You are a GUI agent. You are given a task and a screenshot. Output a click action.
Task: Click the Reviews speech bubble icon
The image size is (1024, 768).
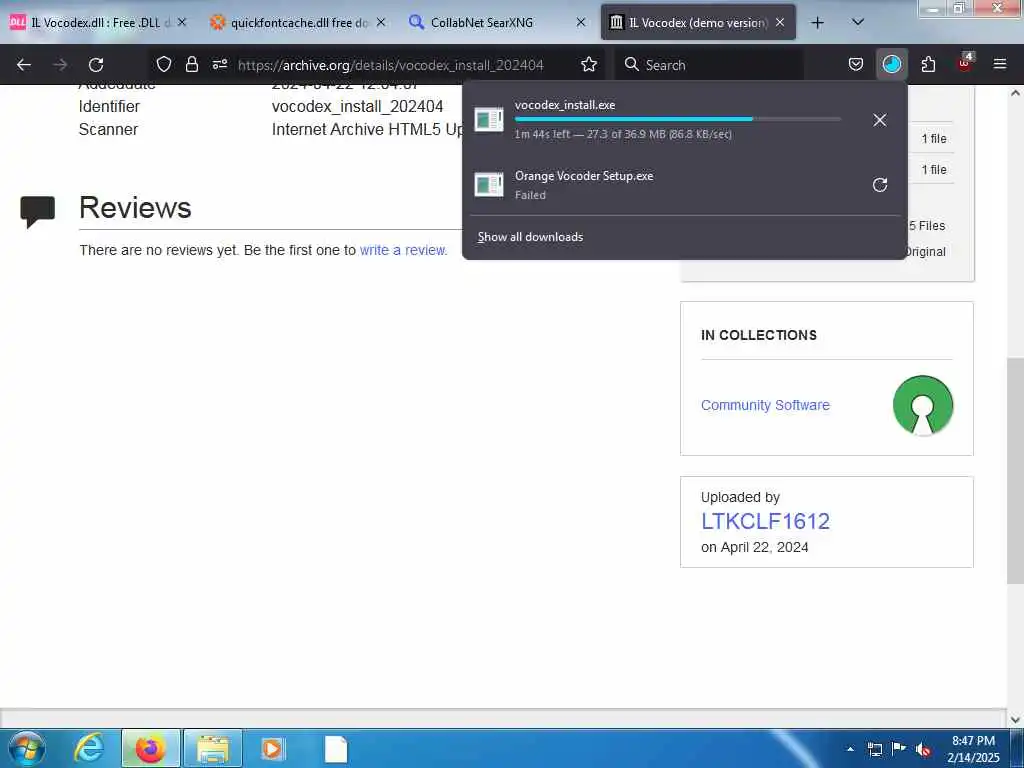(37, 211)
